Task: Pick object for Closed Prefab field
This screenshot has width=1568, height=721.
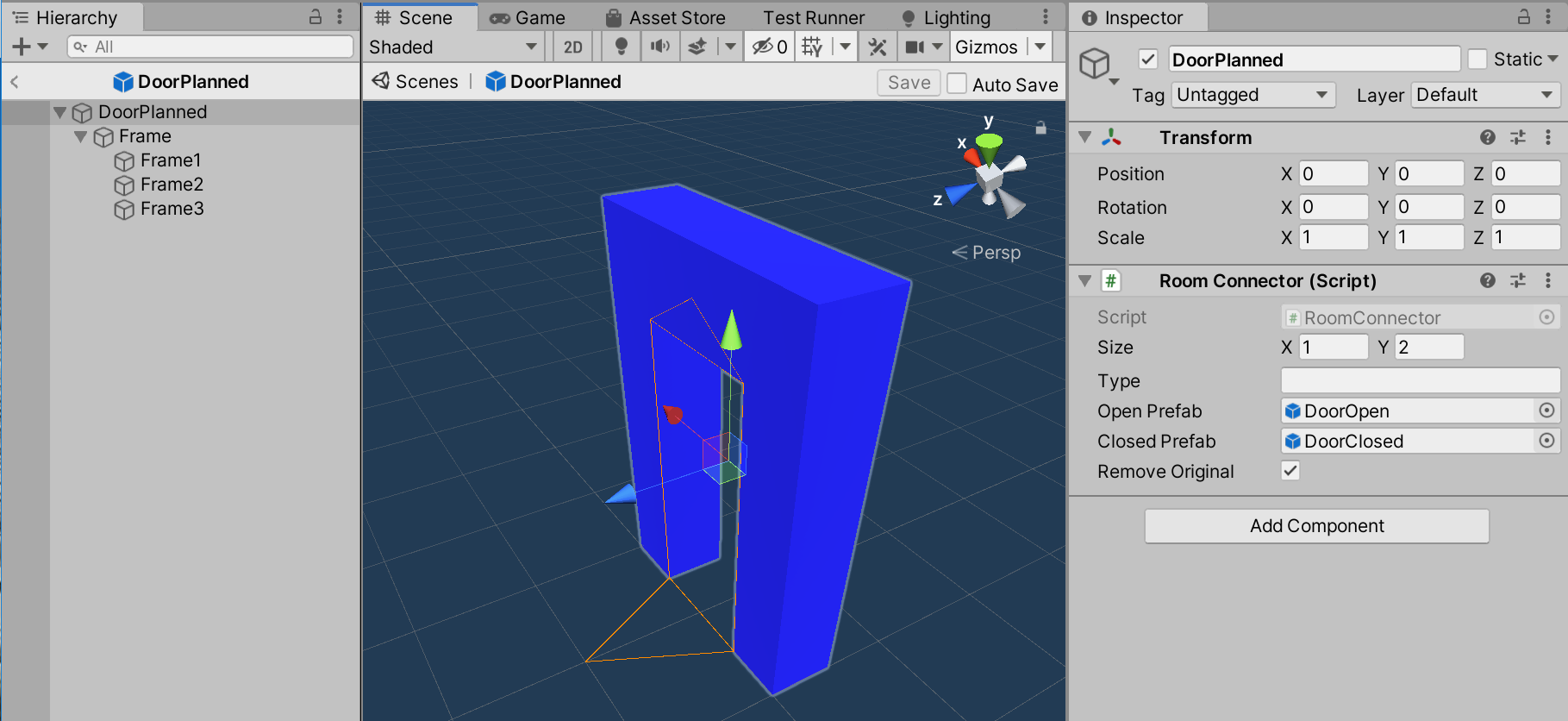Action: point(1547,441)
